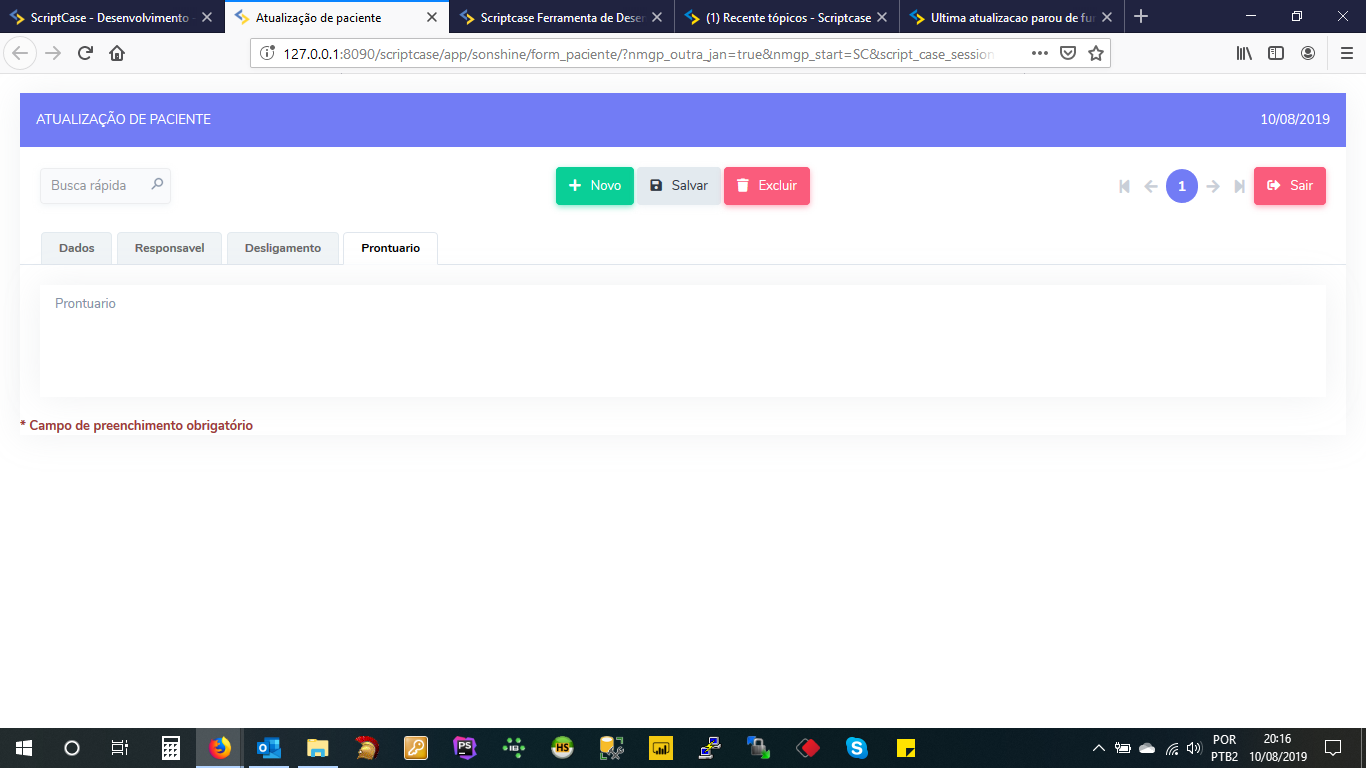This screenshot has width=1366, height=768.
Task: Click the Busca rápida search field
Action: pyautogui.click(x=97, y=186)
